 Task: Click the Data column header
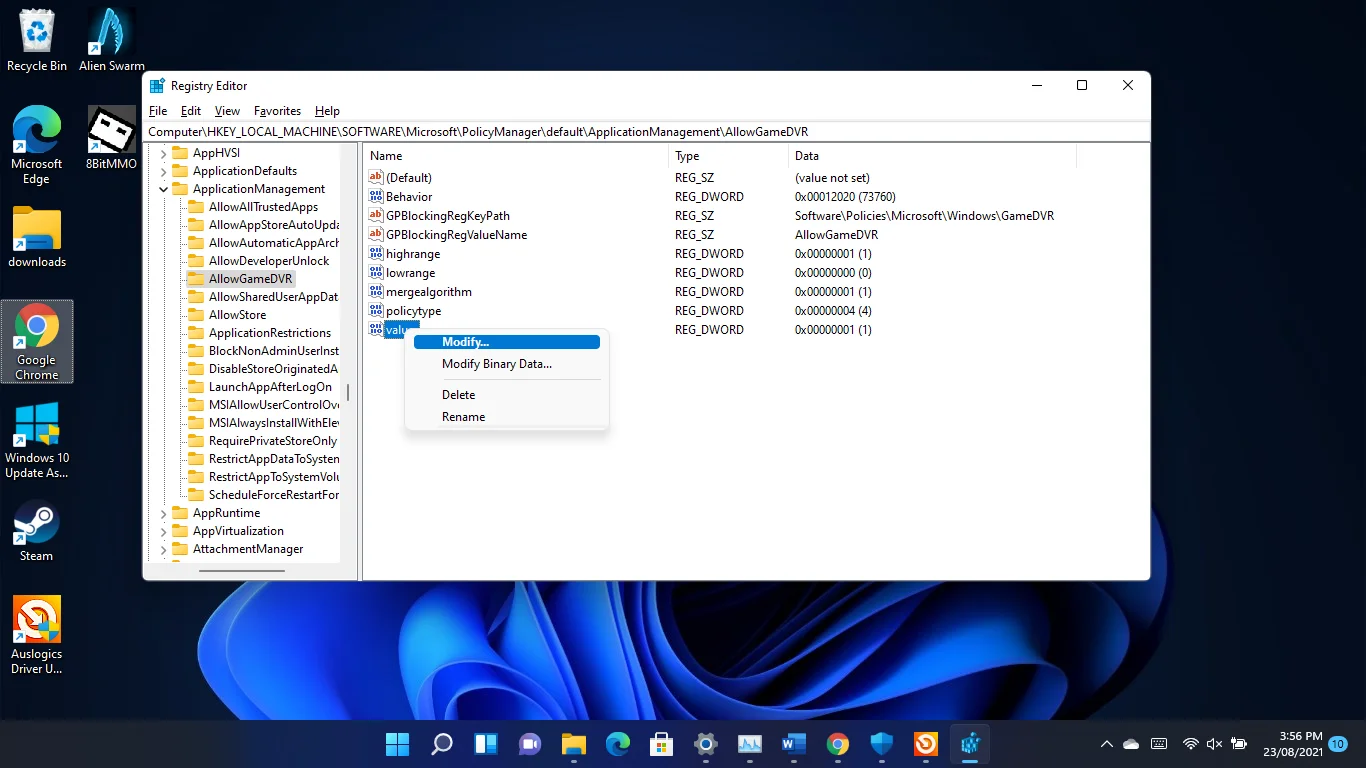coord(932,156)
